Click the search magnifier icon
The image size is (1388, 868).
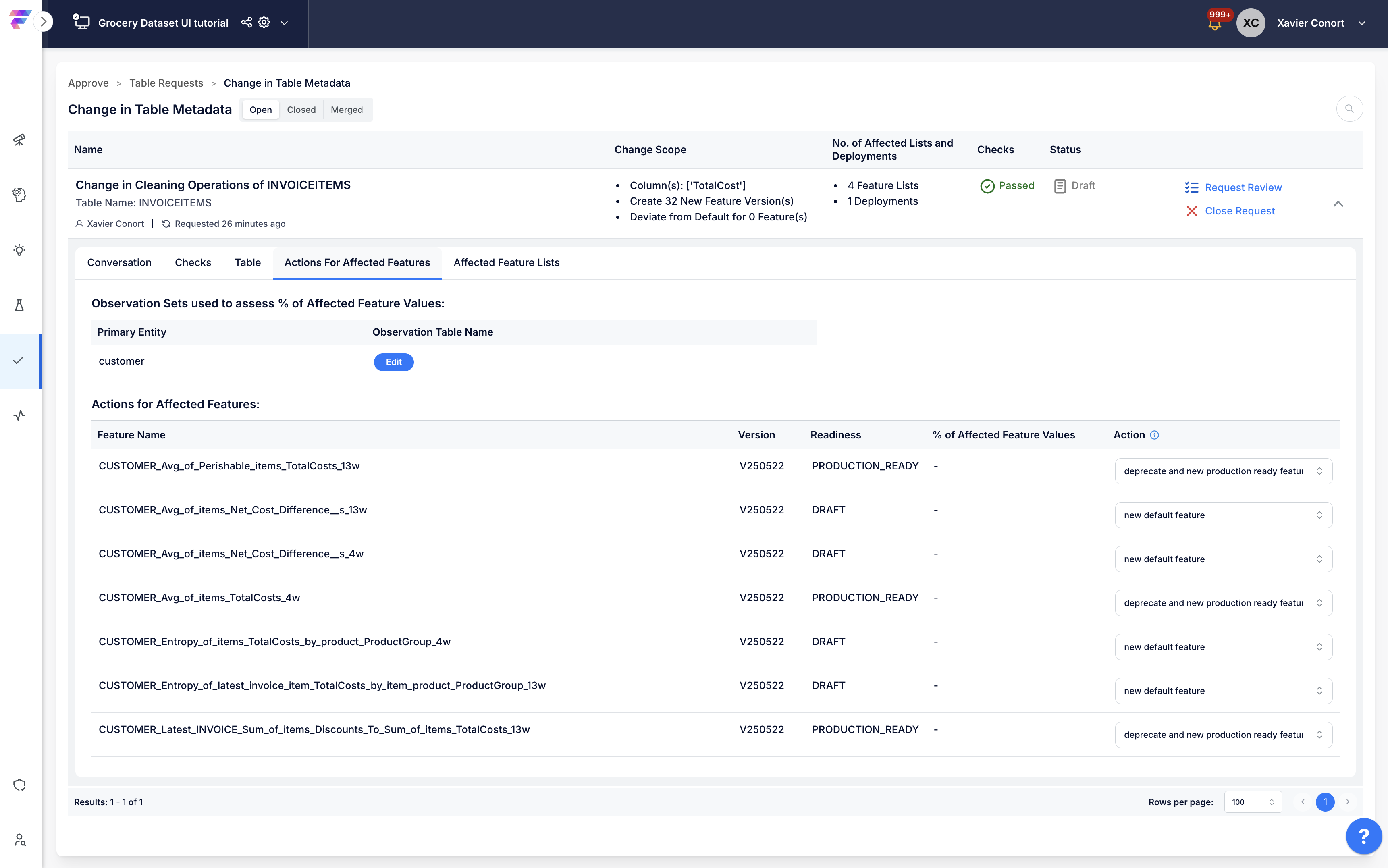tap(1350, 109)
